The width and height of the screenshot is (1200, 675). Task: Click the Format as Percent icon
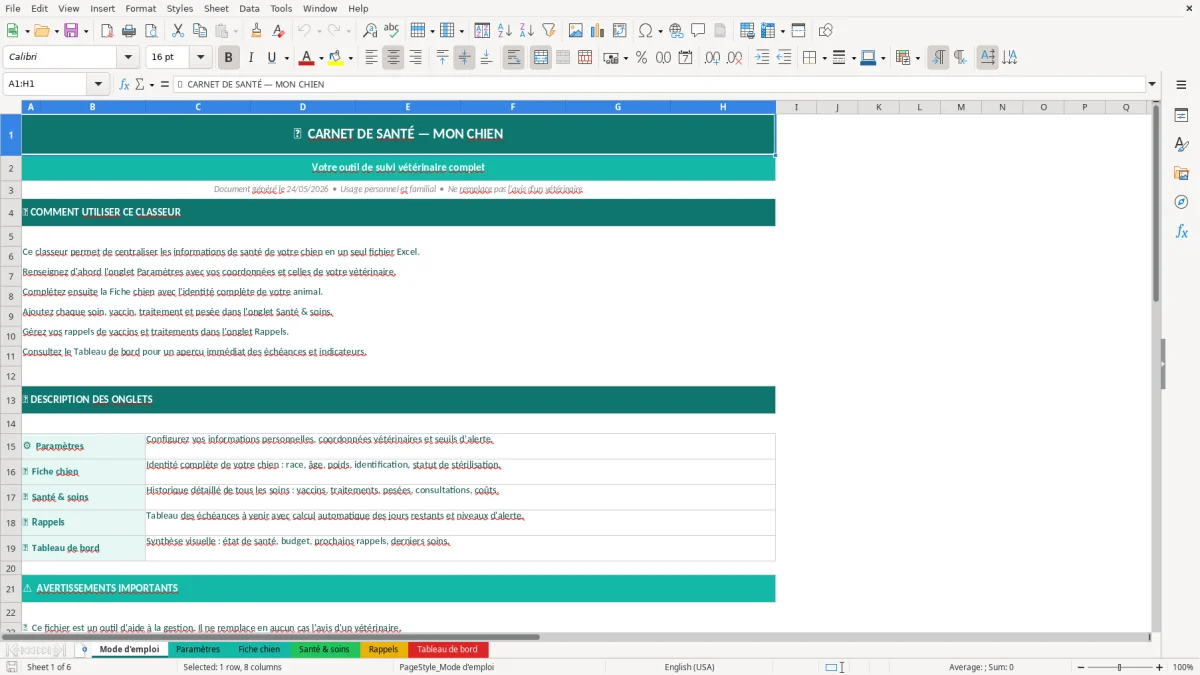click(x=642, y=57)
